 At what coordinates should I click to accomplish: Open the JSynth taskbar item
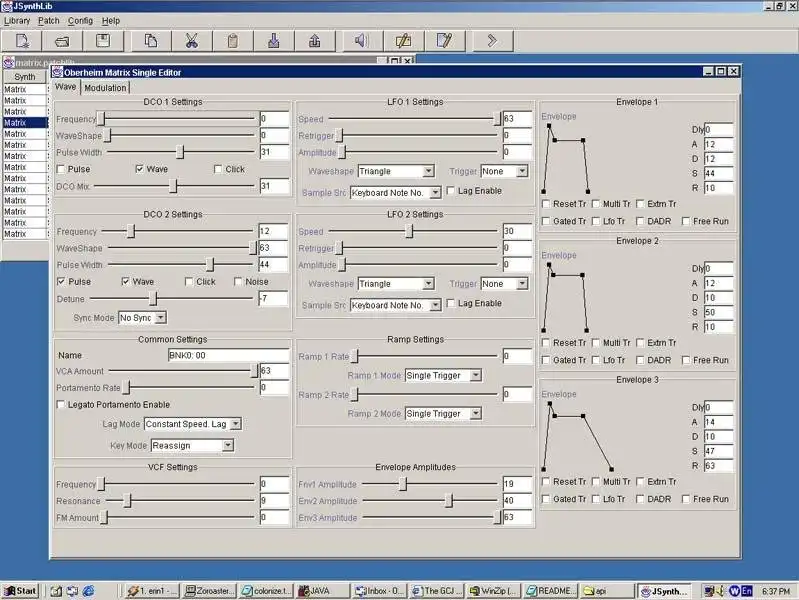click(664, 591)
